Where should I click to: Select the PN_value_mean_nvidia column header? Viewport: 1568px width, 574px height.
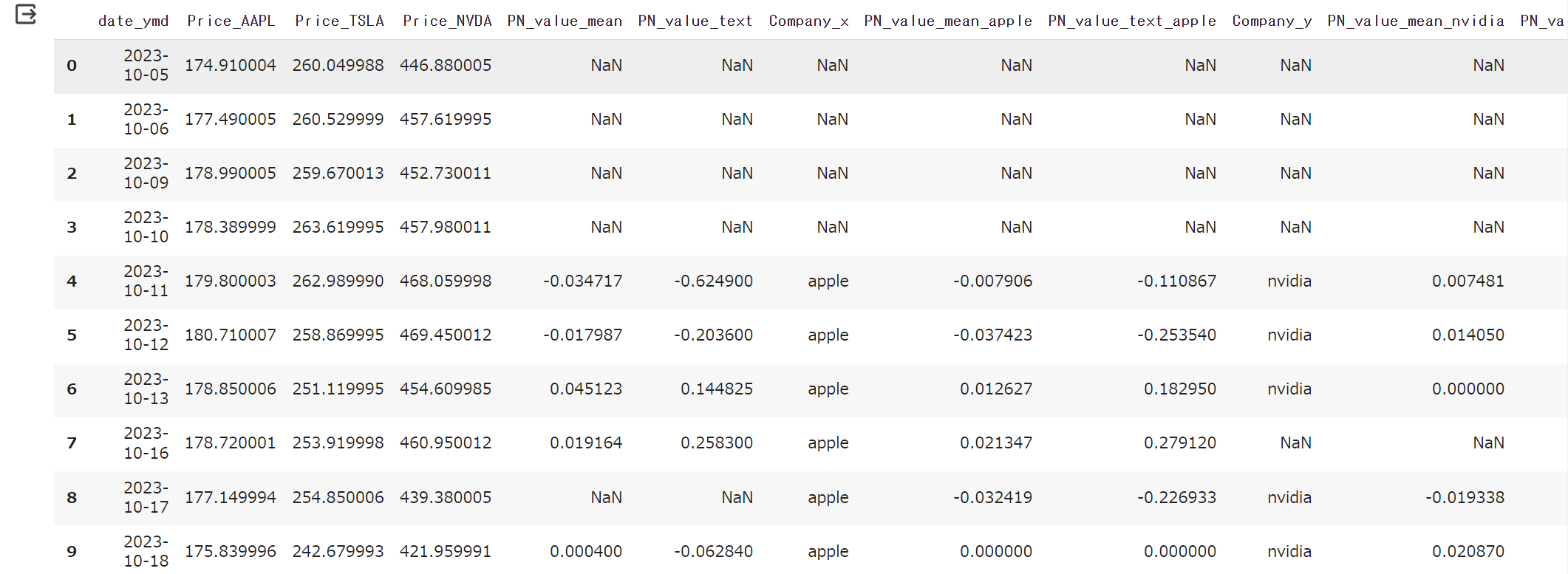[1416, 21]
